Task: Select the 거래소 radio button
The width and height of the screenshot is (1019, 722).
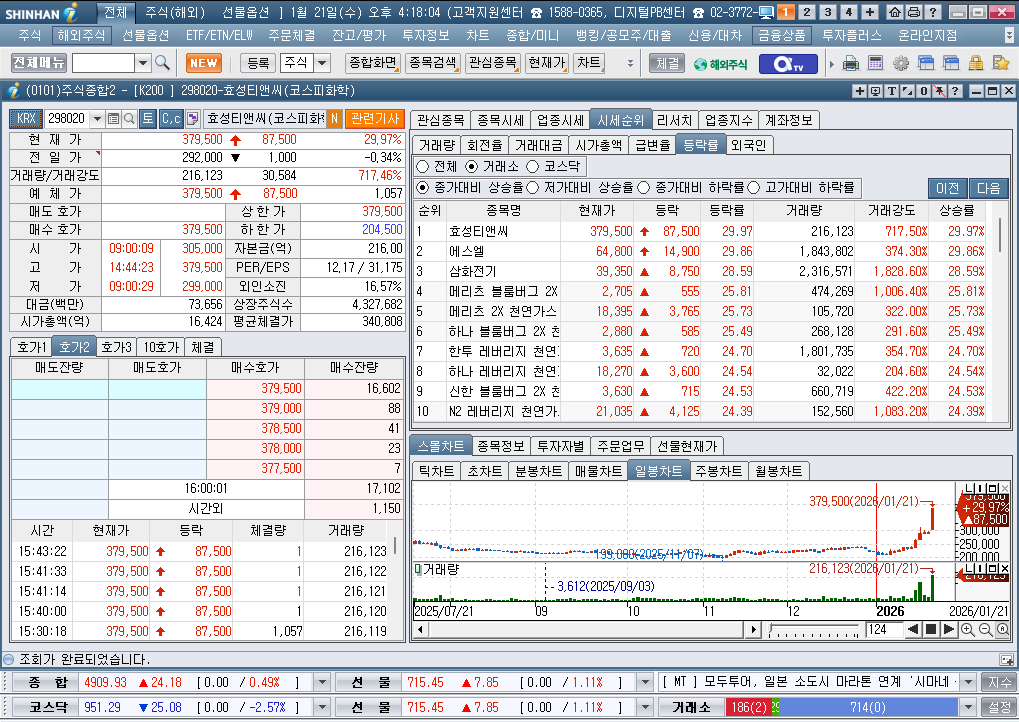Action: click(x=471, y=166)
